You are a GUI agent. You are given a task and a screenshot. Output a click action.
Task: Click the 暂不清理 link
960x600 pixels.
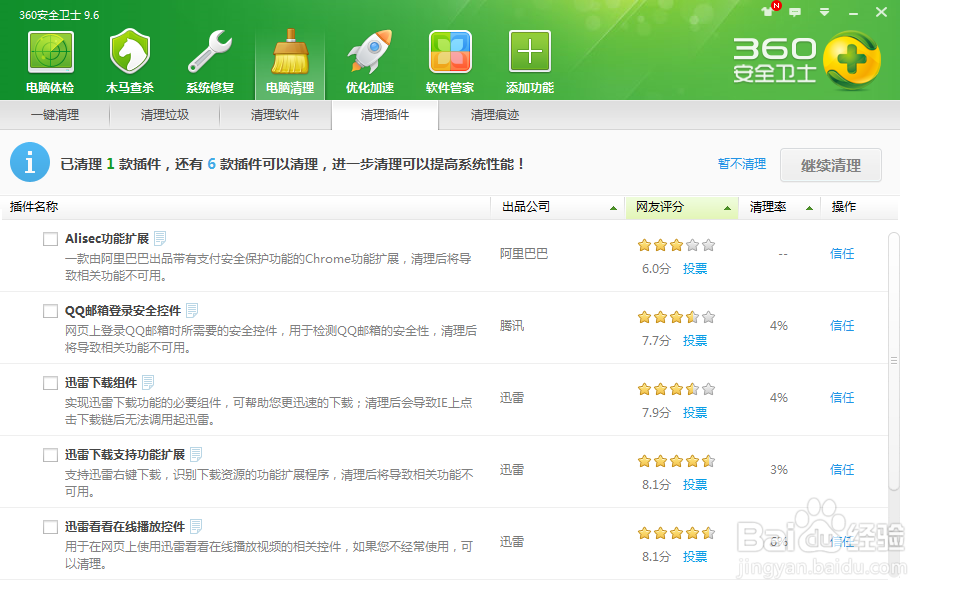pos(741,164)
